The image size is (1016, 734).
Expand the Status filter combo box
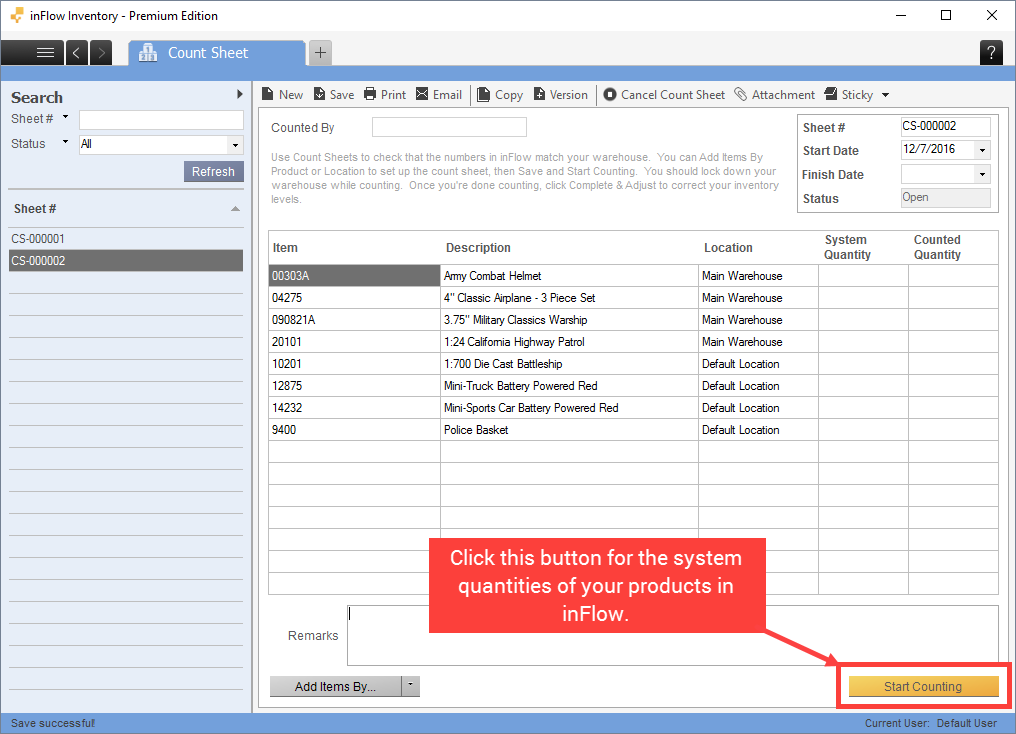235,144
